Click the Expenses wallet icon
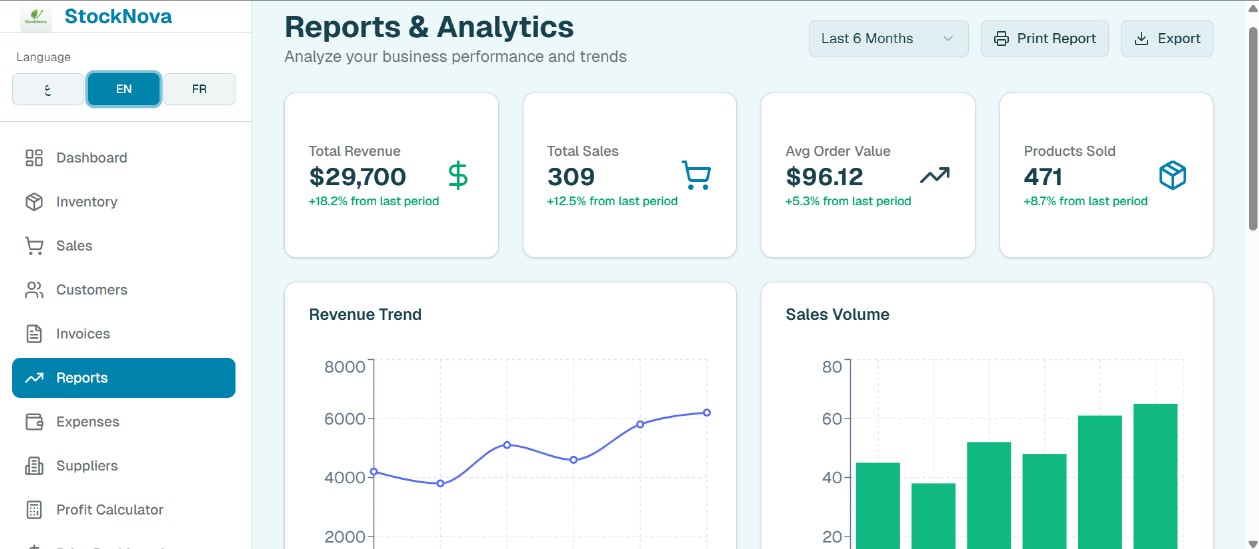 click(x=34, y=422)
